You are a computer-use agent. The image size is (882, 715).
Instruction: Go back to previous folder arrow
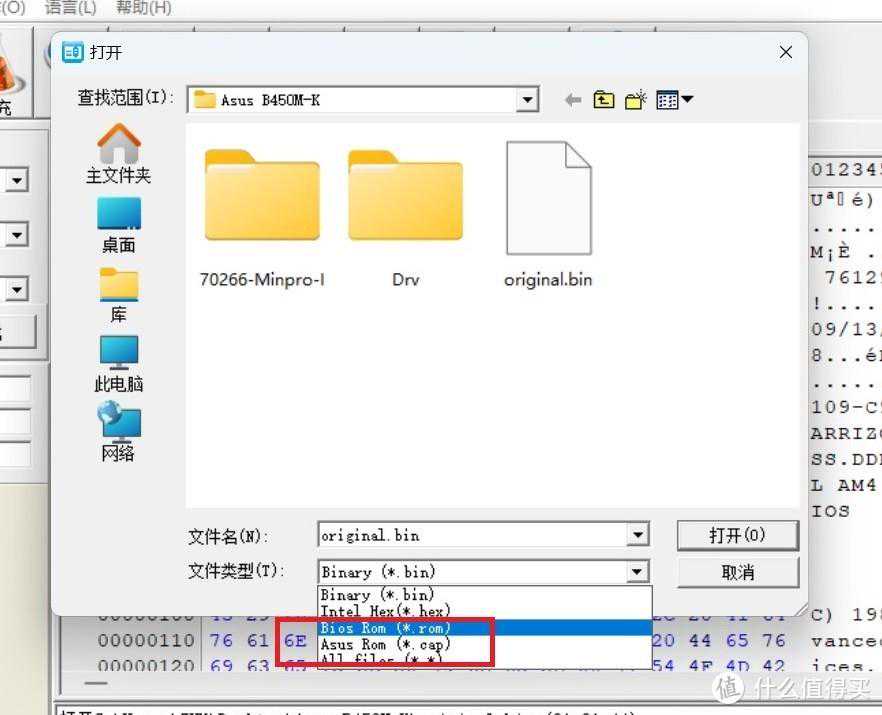pyautogui.click(x=573, y=100)
